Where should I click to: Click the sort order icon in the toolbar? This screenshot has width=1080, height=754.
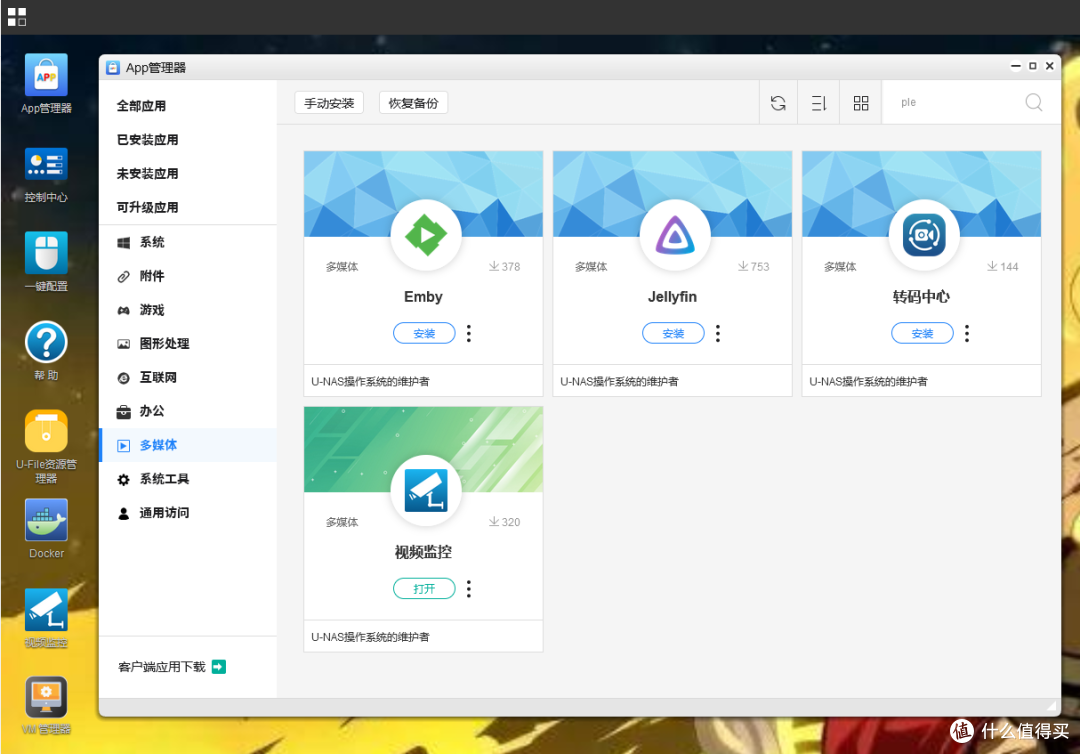click(819, 102)
